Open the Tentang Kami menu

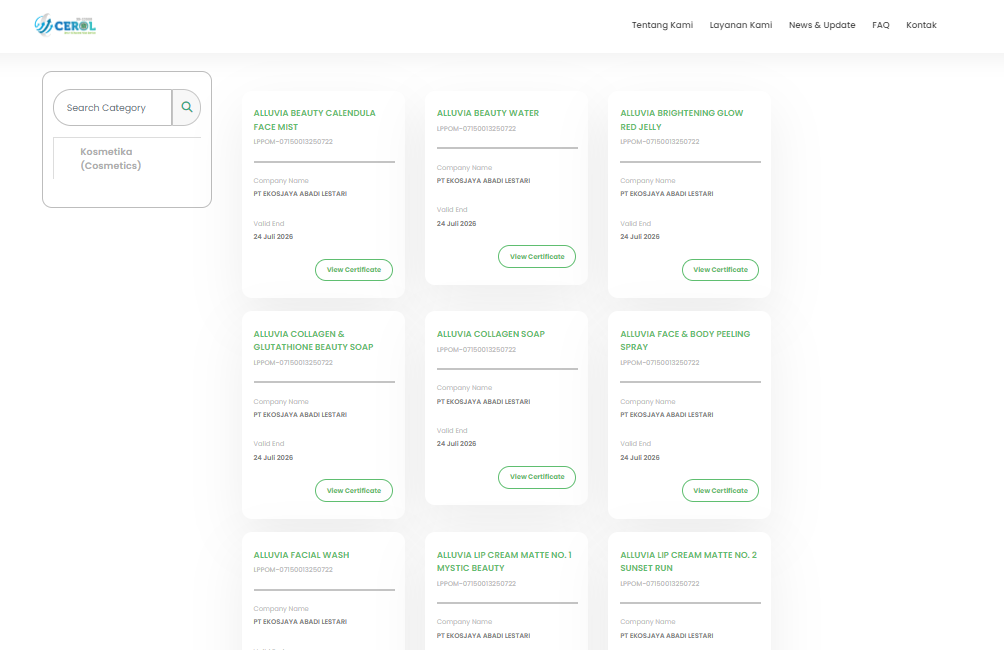point(662,25)
